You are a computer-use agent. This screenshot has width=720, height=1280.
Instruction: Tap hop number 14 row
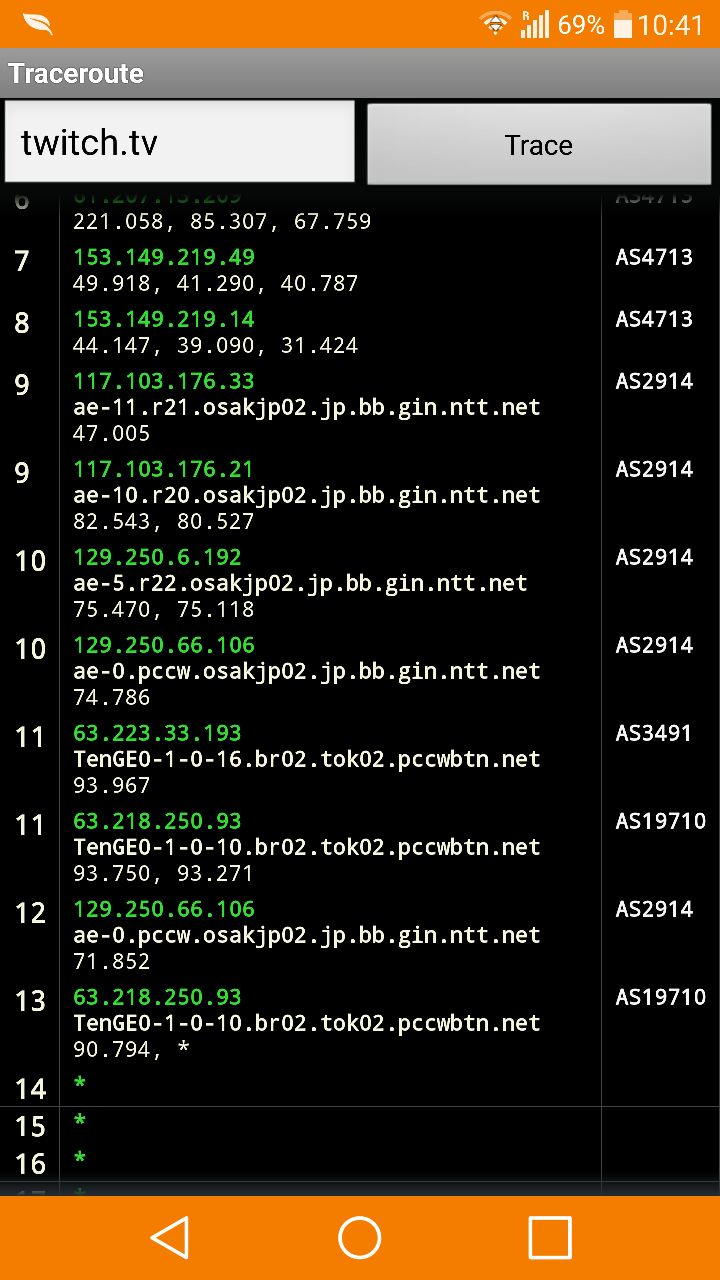click(x=30, y=1088)
